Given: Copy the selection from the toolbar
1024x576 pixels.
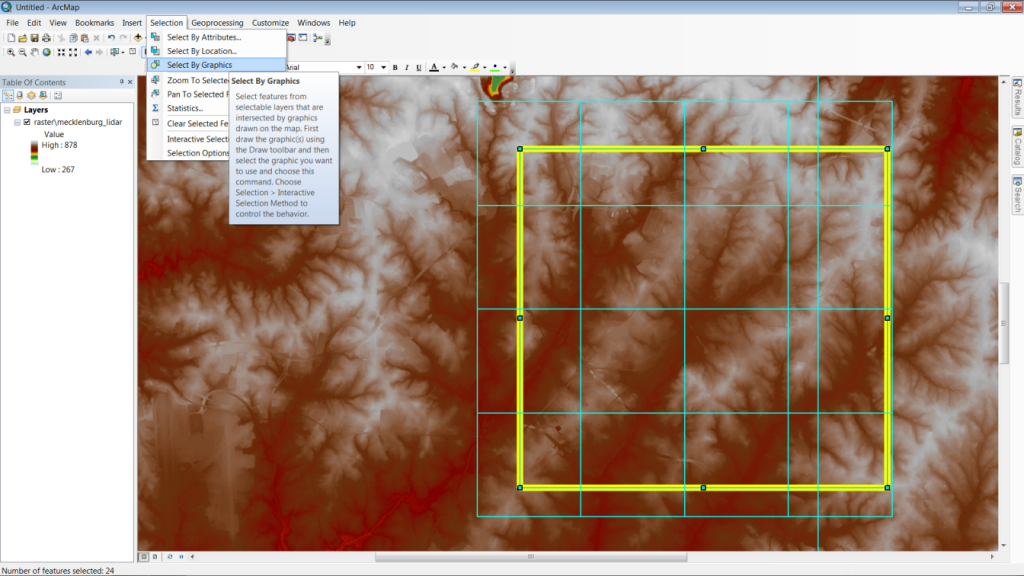Looking at the screenshot, I should pyautogui.click(x=73, y=38).
